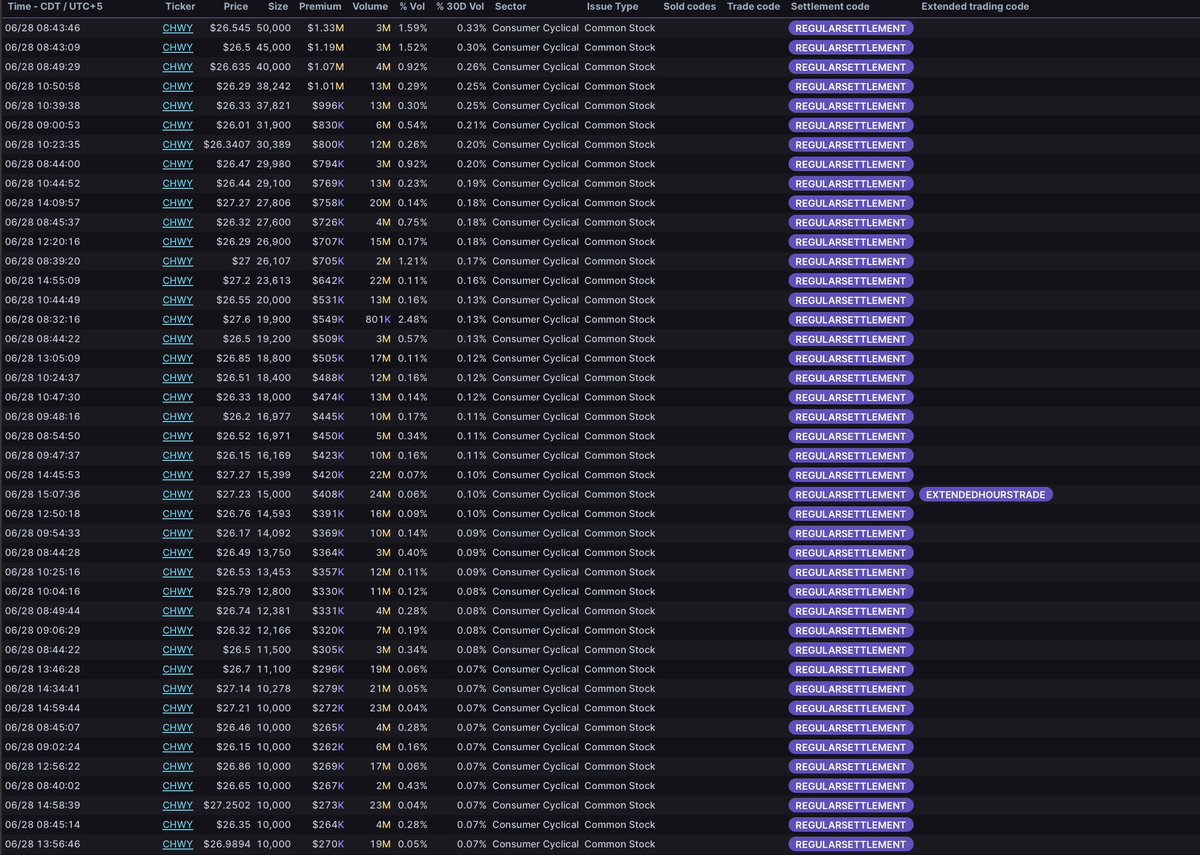
Task: Select the price $26.3407
Action: (227, 145)
